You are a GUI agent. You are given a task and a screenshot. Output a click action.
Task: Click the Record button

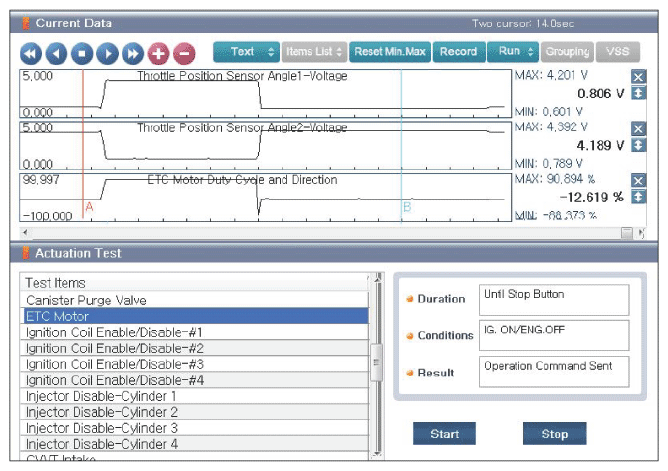(x=459, y=52)
